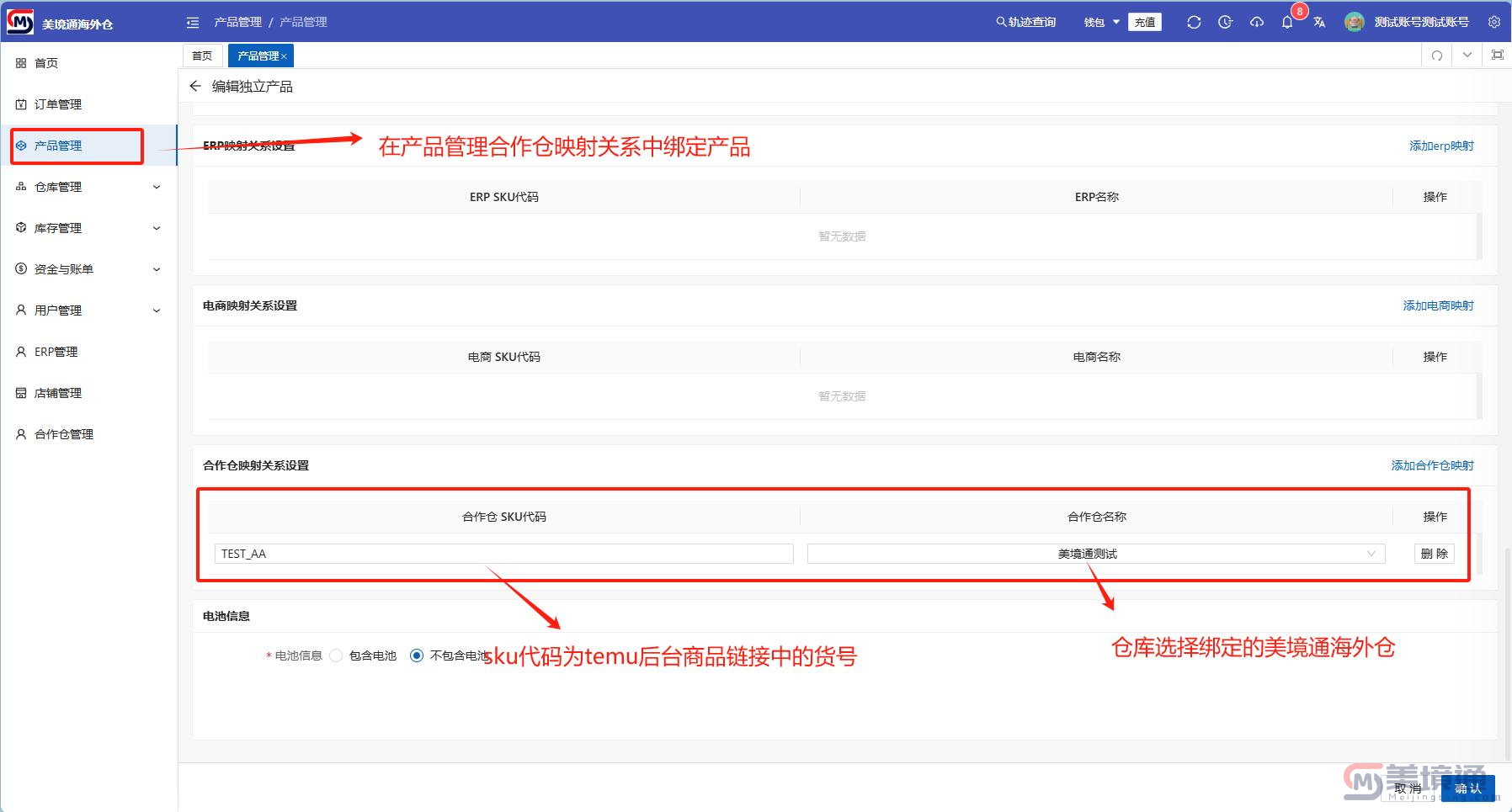Open the 钱包 wallet dropdown
Viewport: 1512px width, 812px height.
tap(1101, 22)
